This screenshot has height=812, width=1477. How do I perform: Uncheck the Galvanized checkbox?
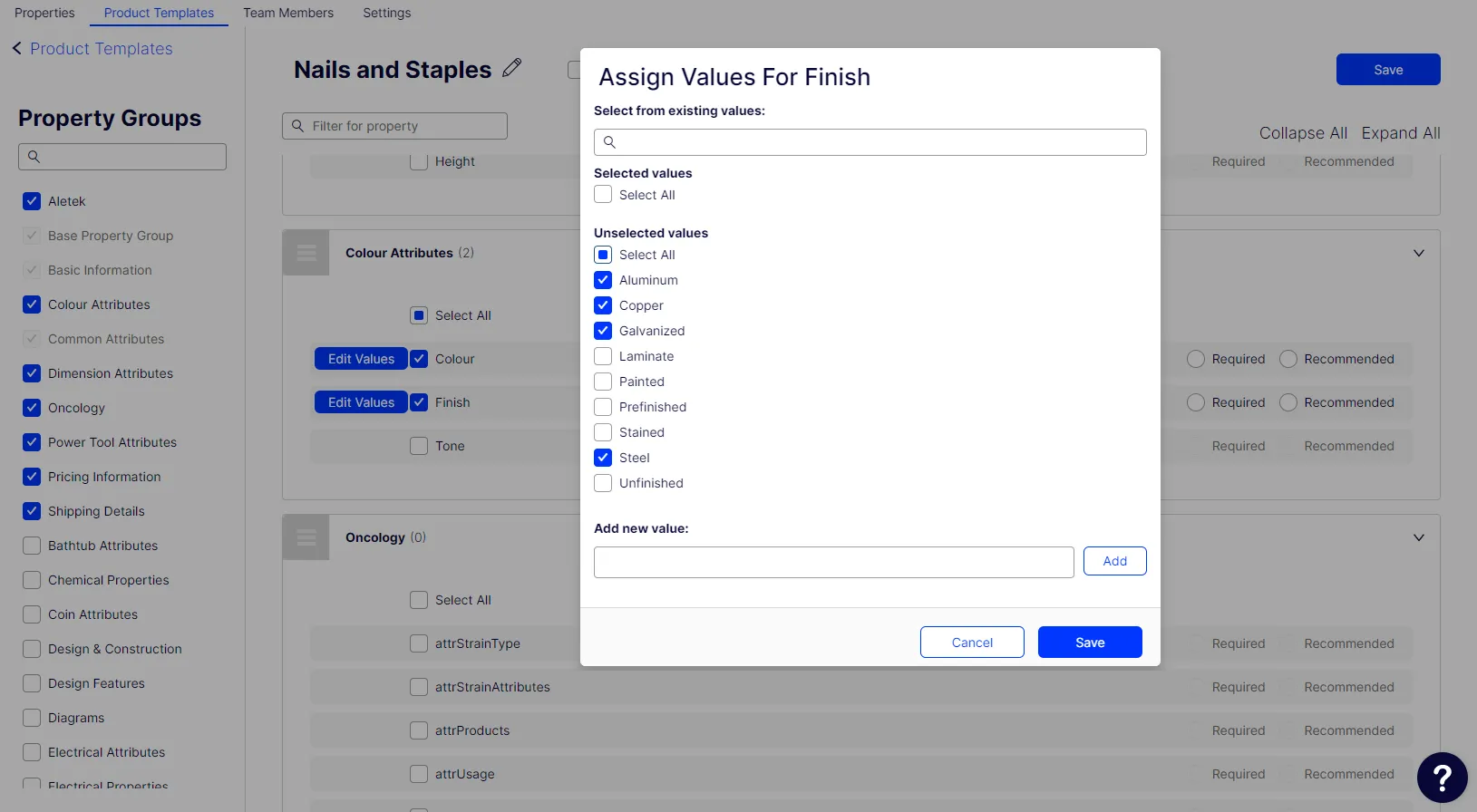point(603,331)
